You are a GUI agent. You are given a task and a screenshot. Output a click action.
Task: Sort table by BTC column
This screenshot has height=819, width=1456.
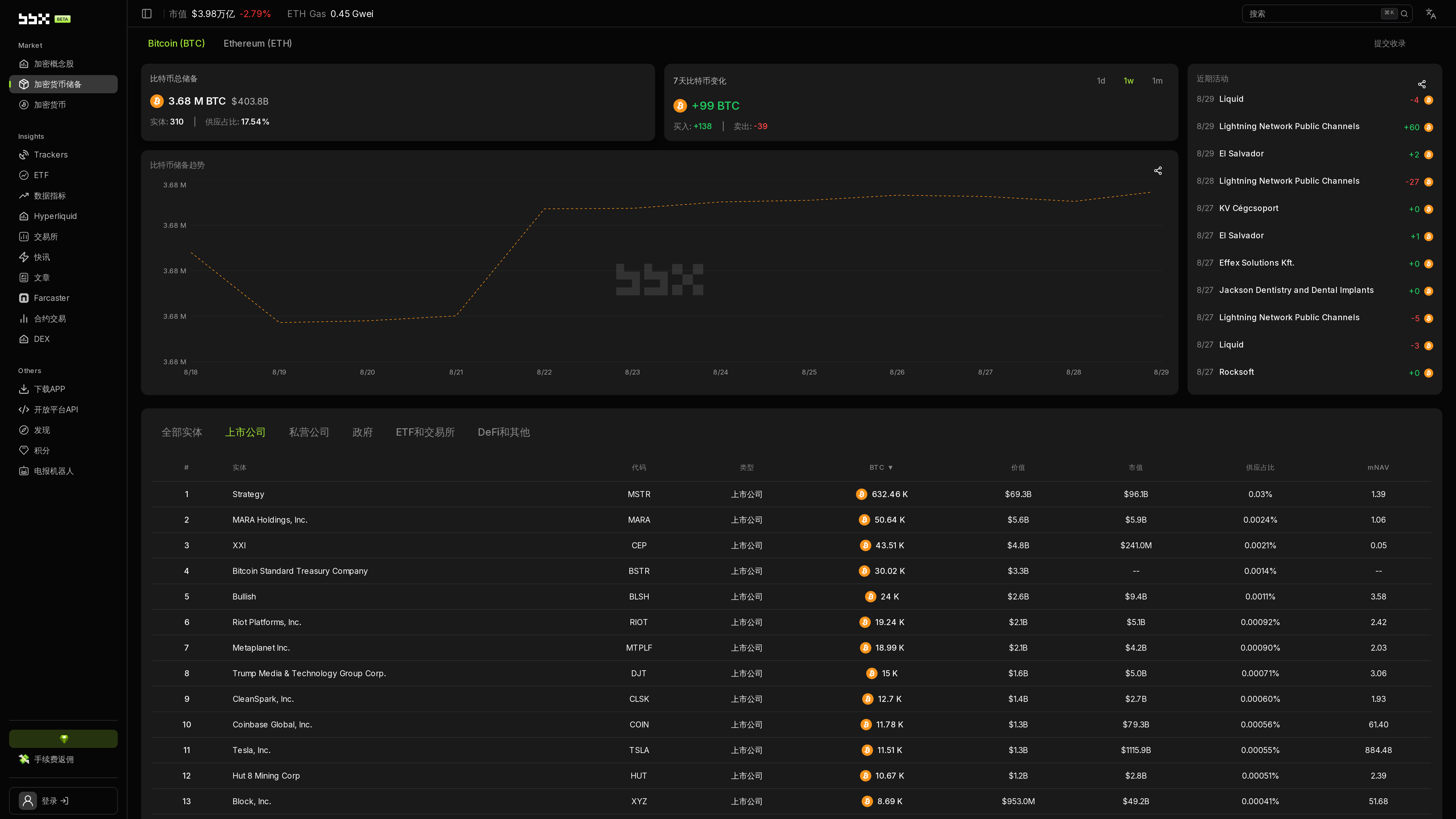(881, 468)
